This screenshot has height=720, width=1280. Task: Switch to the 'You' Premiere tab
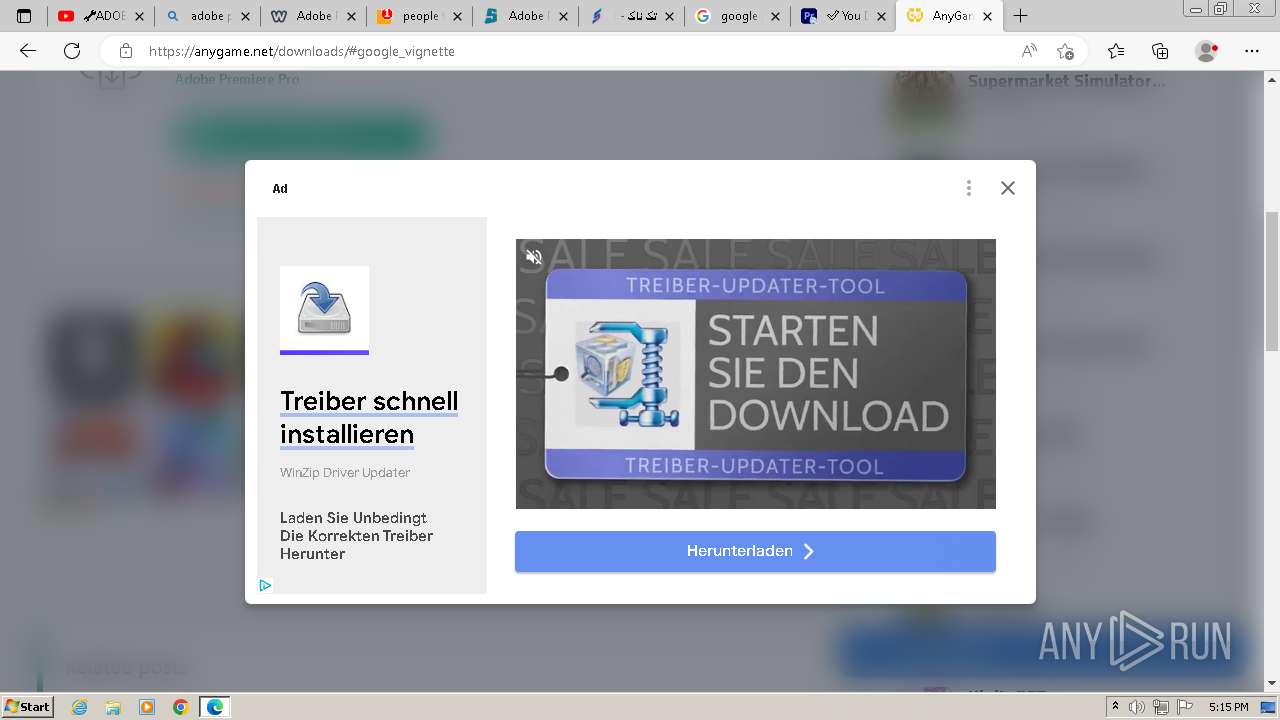pos(843,16)
